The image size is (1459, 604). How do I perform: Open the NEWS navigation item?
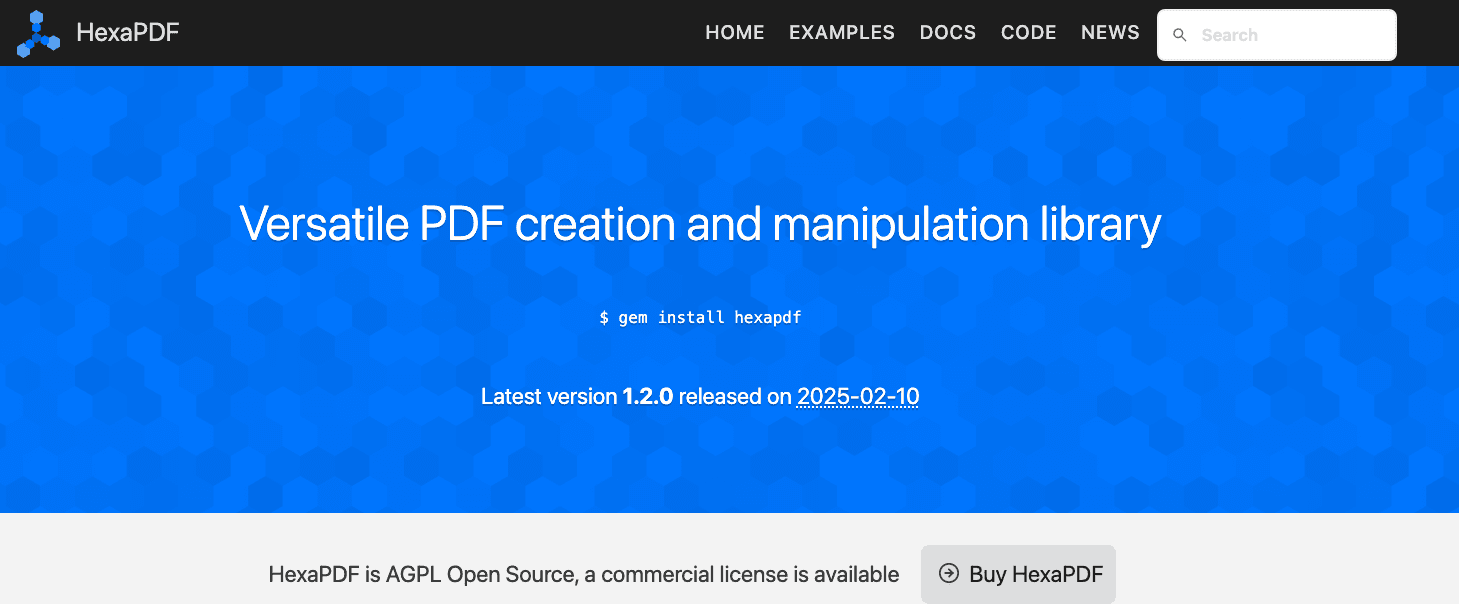coord(1109,32)
